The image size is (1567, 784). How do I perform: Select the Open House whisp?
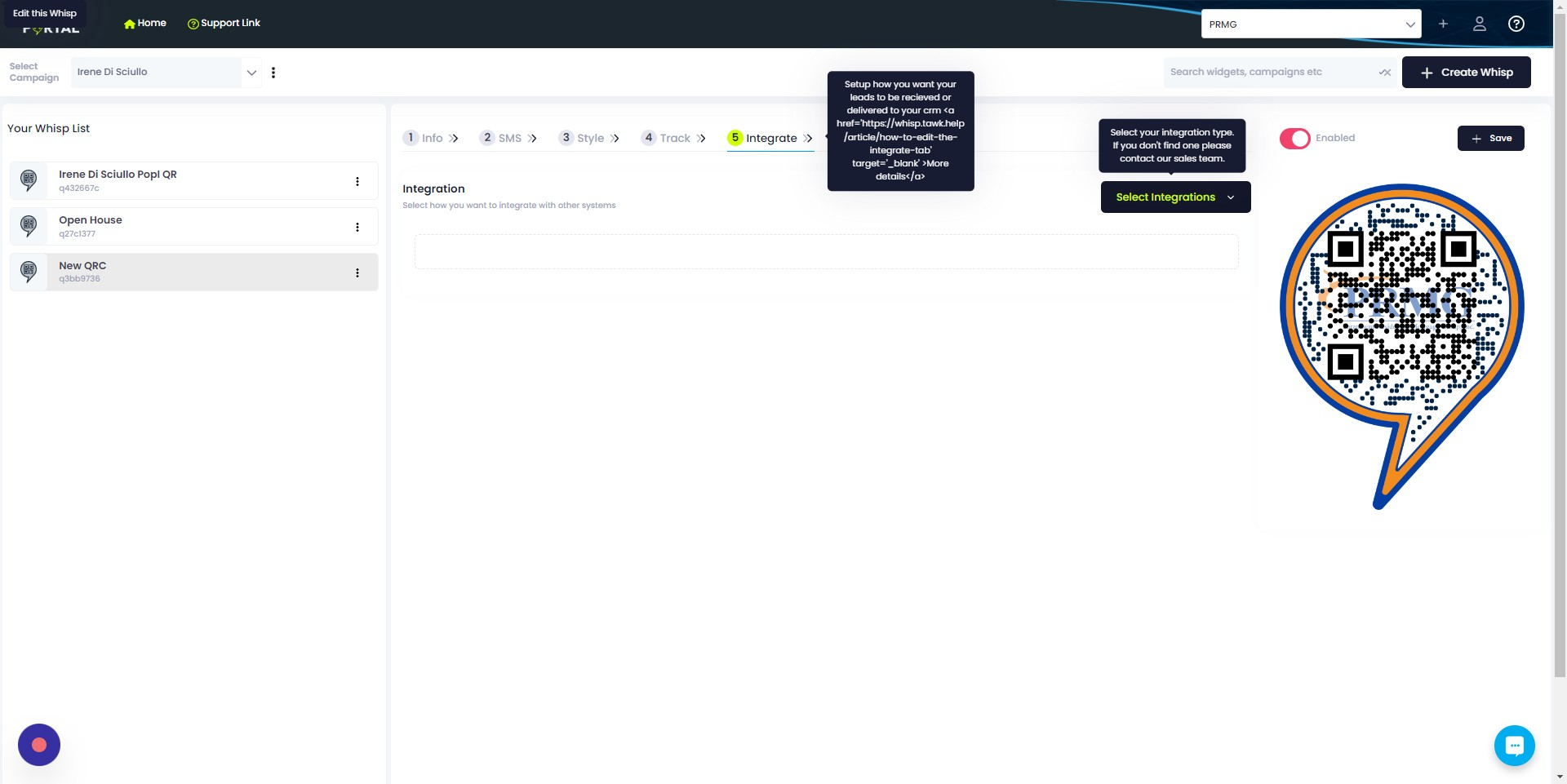point(194,226)
